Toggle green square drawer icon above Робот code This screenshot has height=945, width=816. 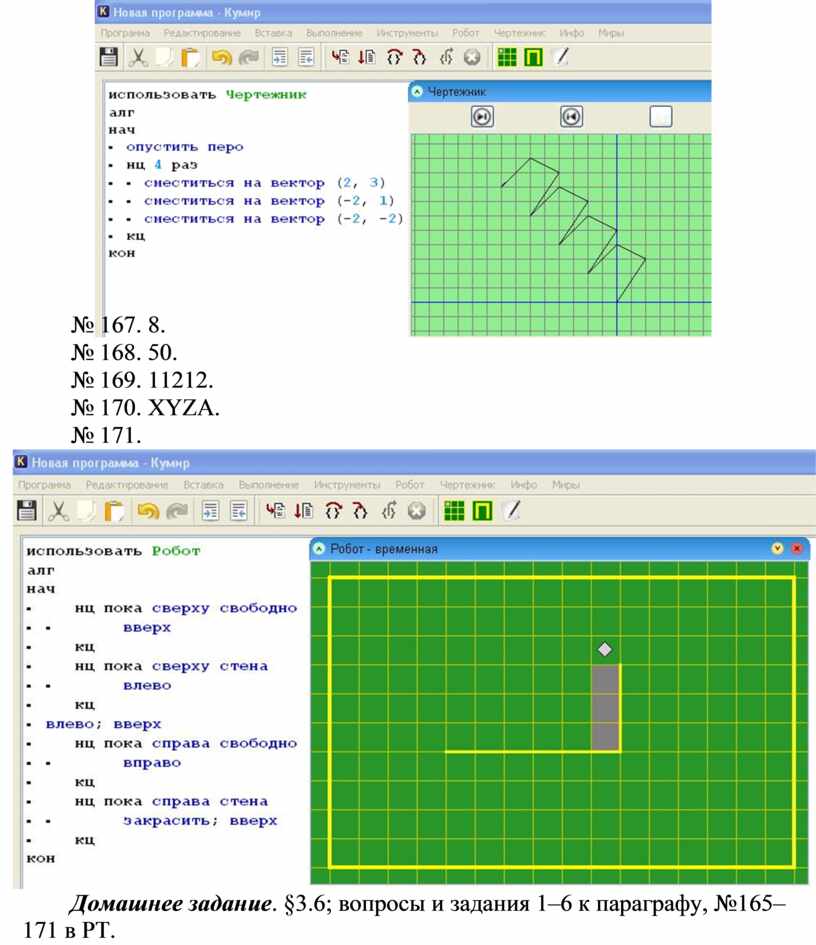482,511
